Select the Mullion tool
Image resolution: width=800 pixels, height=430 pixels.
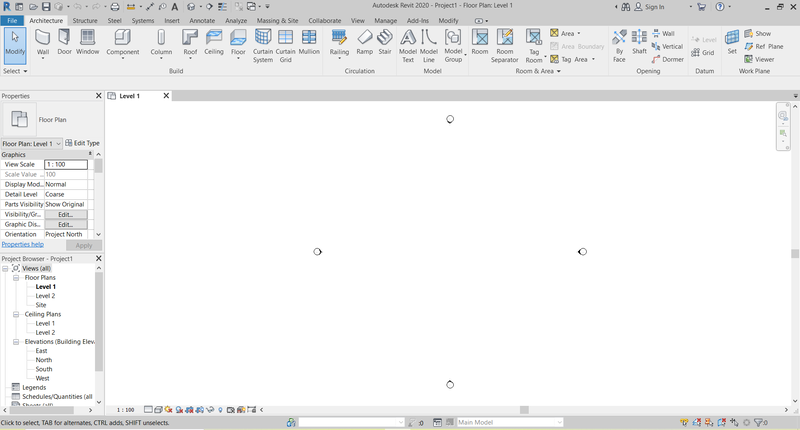(309, 42)
